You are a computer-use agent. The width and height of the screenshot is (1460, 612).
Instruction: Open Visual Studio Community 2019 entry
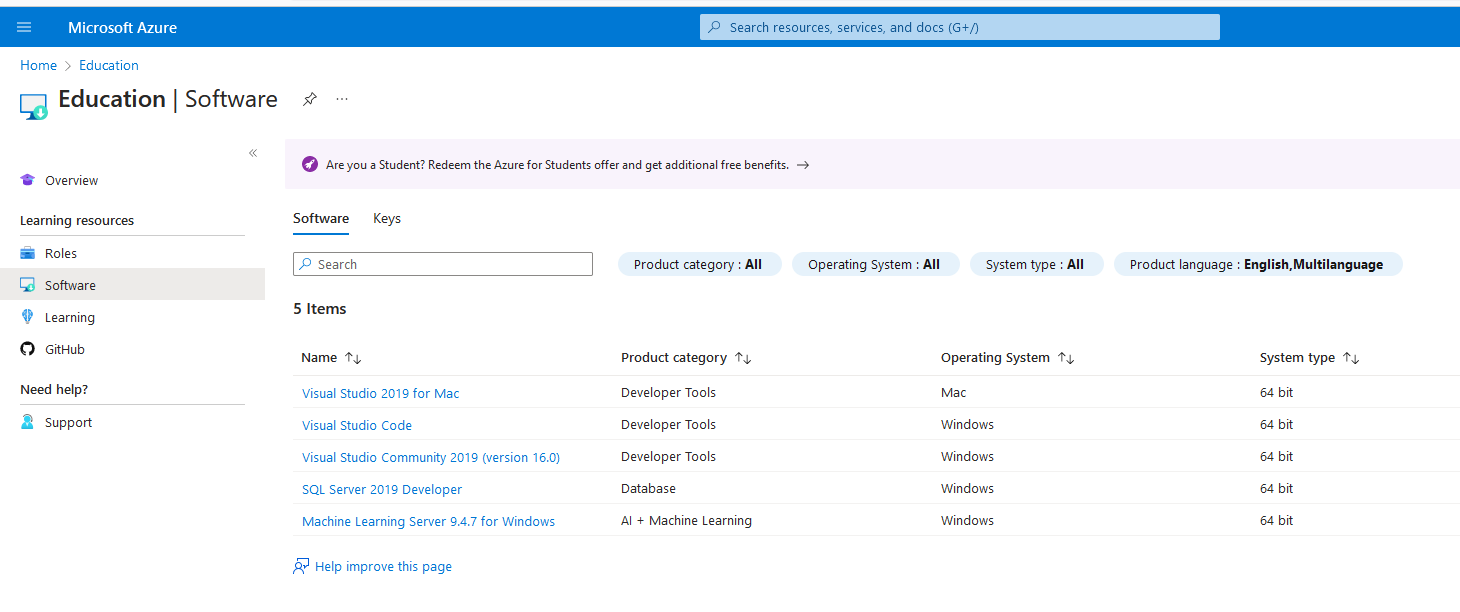pyautogui.click(x=431, y=458)
